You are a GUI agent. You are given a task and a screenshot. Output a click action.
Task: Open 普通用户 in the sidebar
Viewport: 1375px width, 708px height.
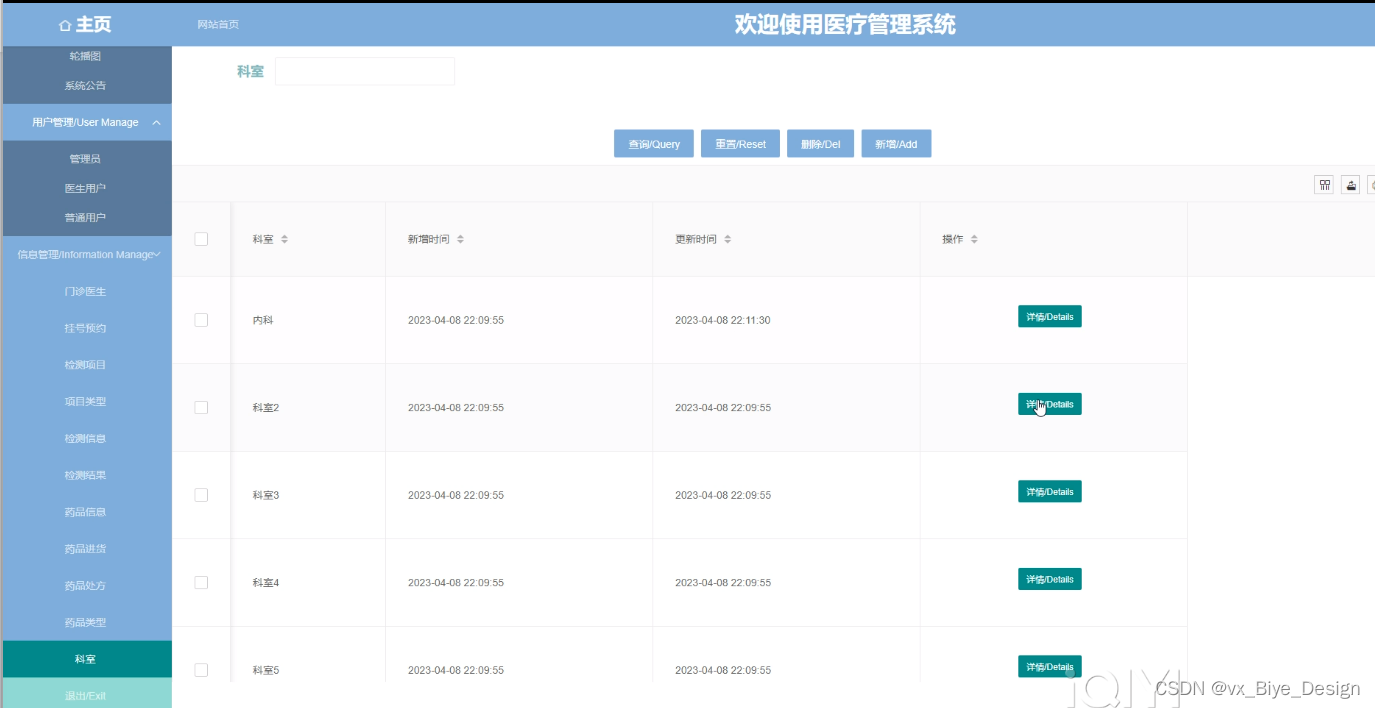tap(85, 217)
